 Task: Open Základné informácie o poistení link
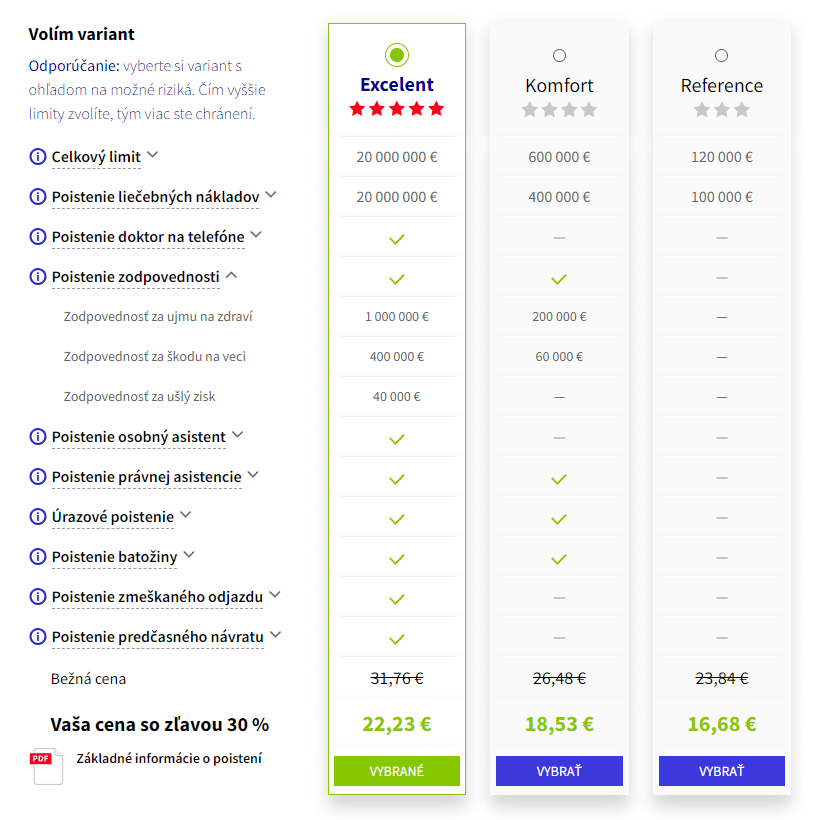click(x=169, y=758)
